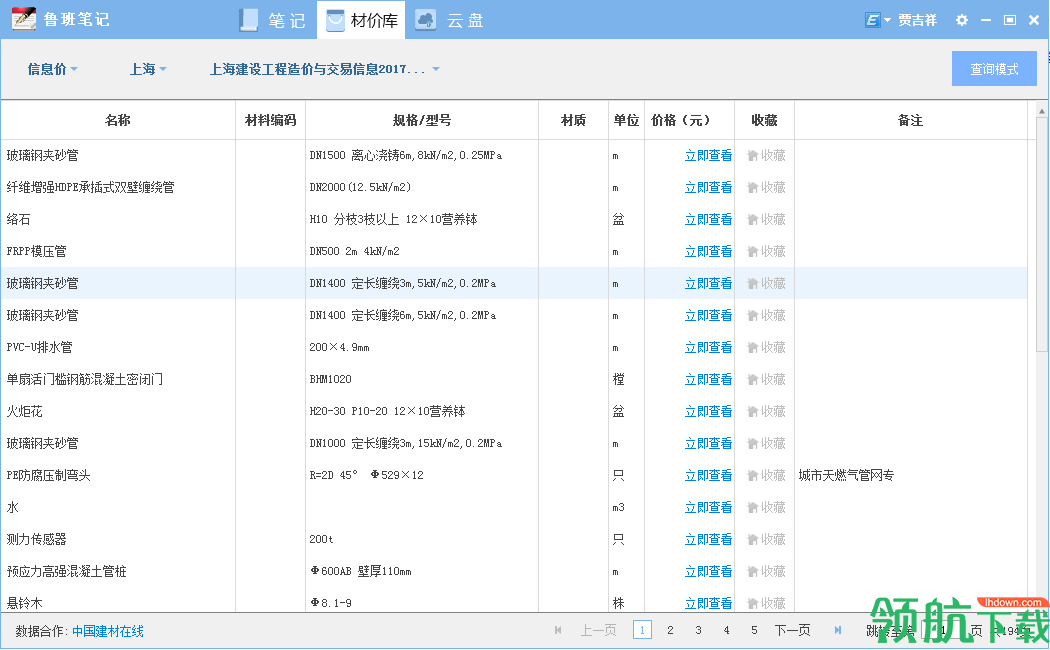
Task: Favorite the 玻璃钢夹砂管 DN1500 row
Action: point(766,155)
